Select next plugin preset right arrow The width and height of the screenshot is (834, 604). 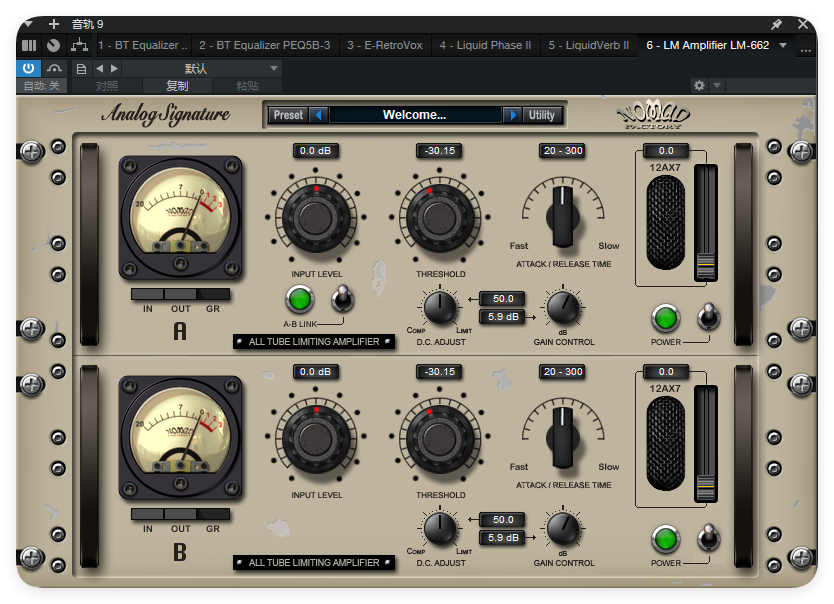[513, 115]
